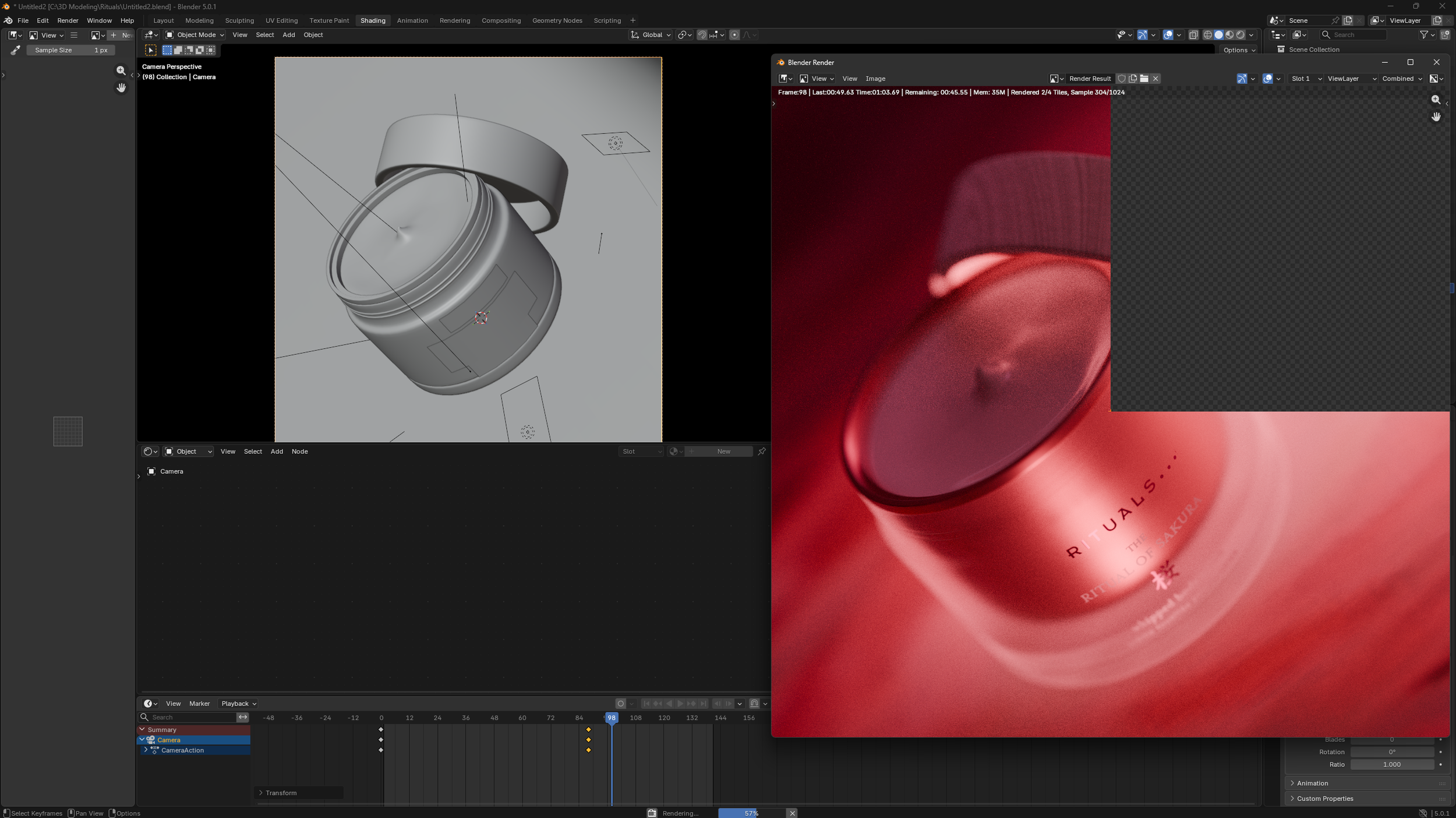1456x818 pixels.
Task: Unlink the Render Result image with the X icon
Action: pos(1155,79)
